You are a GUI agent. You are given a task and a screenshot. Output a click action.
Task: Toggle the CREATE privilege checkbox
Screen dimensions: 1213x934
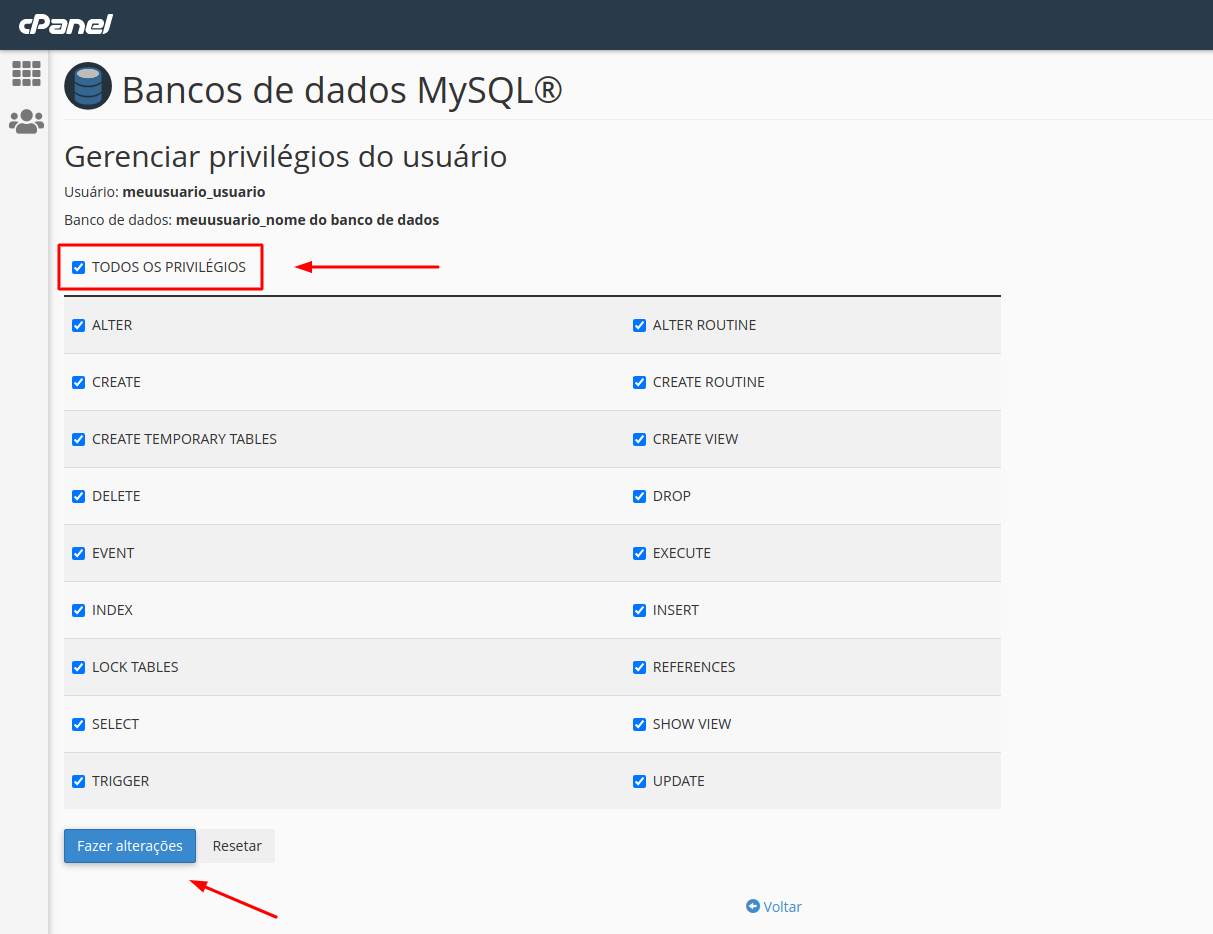point(79,382)
